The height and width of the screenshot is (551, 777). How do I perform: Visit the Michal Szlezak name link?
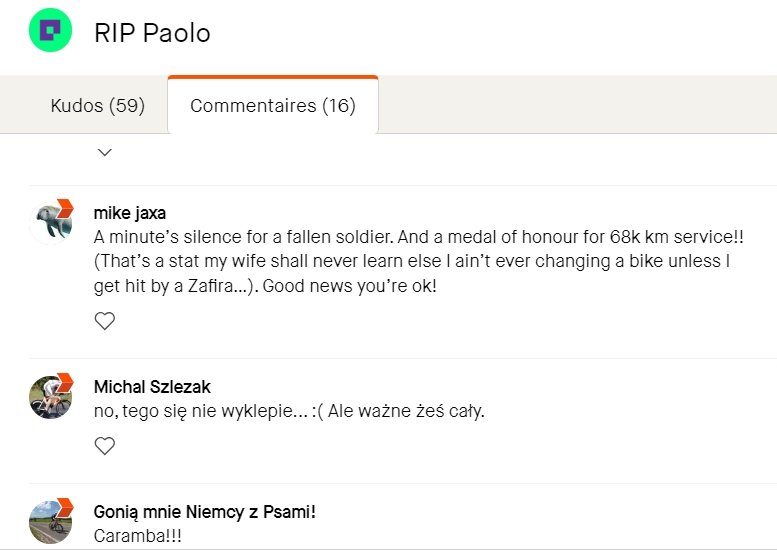pyautogui.click(x=152, y=386)
